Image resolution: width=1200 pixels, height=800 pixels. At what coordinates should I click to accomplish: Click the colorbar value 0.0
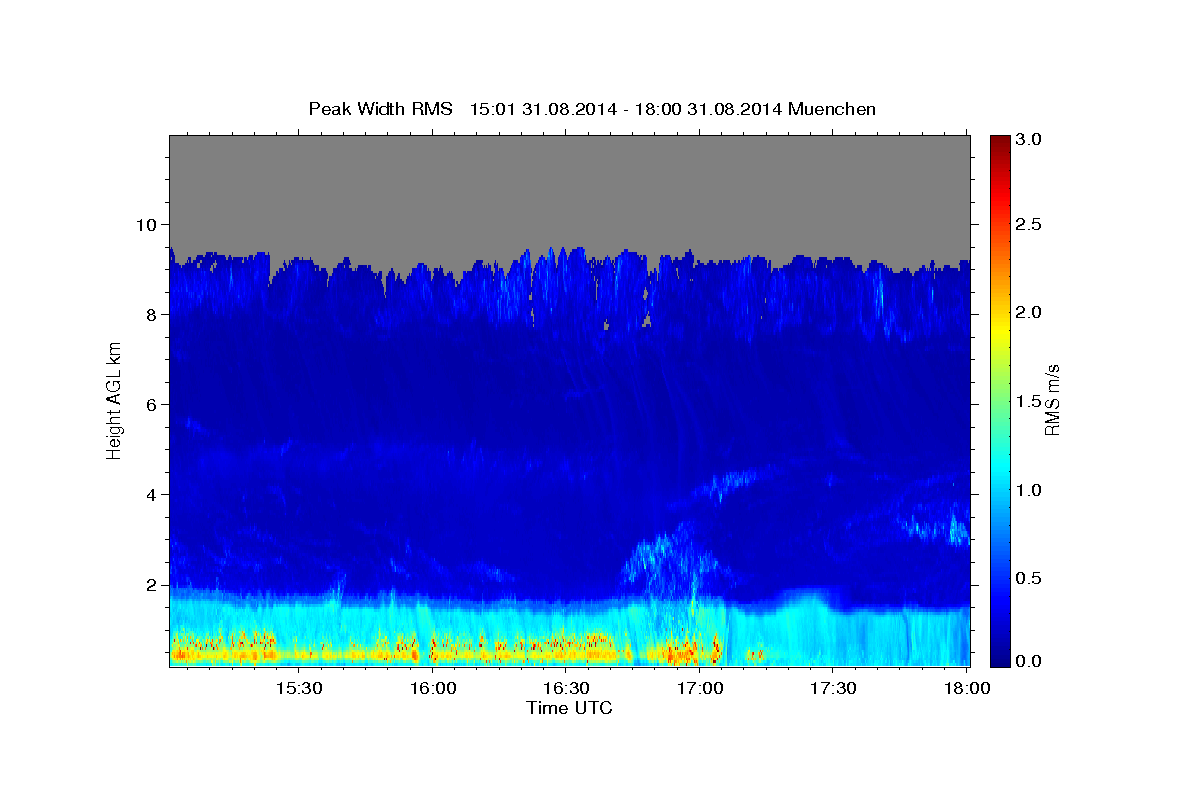1031,662
